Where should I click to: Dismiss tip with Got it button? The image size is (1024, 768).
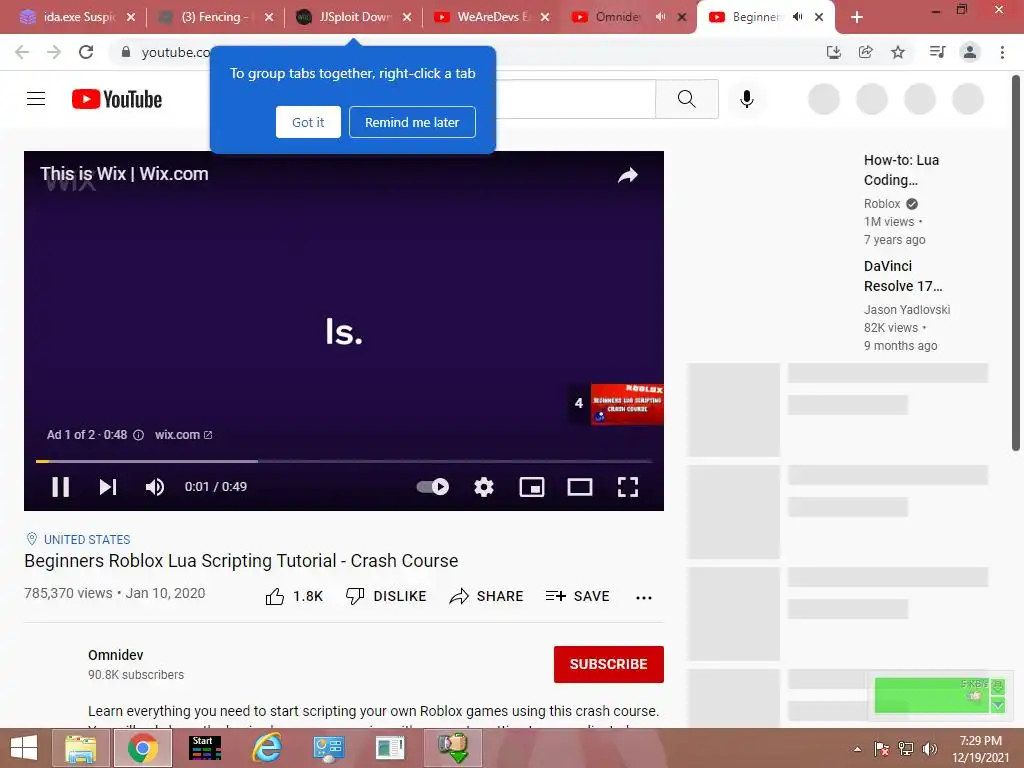pos(308,122)
